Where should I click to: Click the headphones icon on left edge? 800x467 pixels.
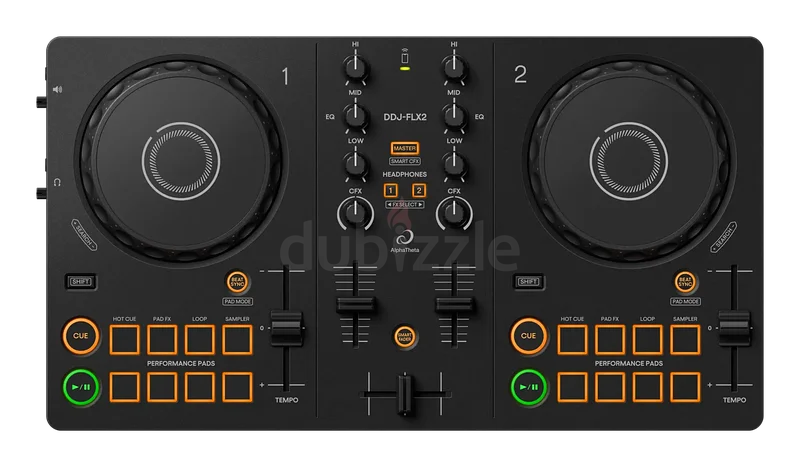point(57,182)
